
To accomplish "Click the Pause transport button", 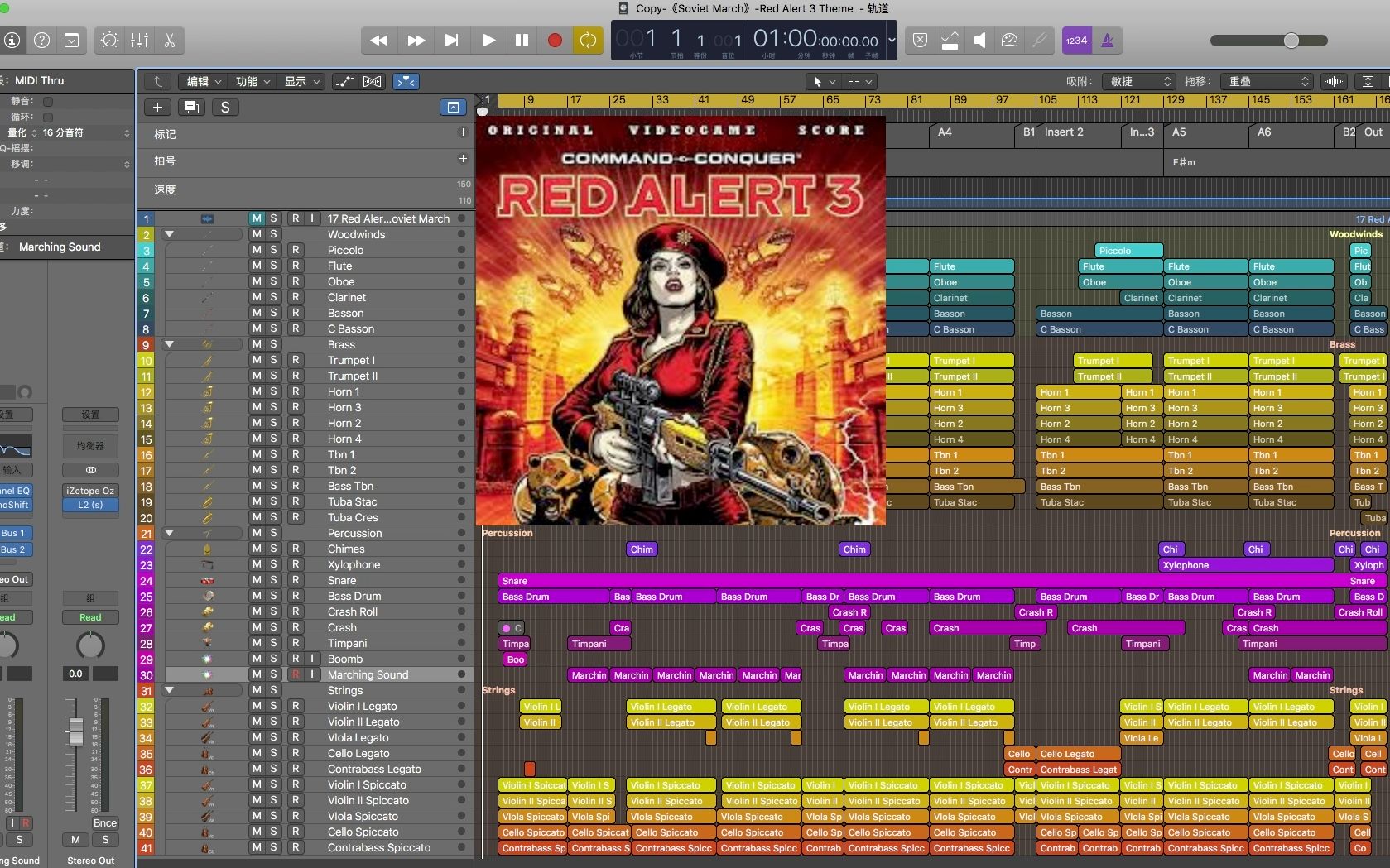I will click(522, 40).
